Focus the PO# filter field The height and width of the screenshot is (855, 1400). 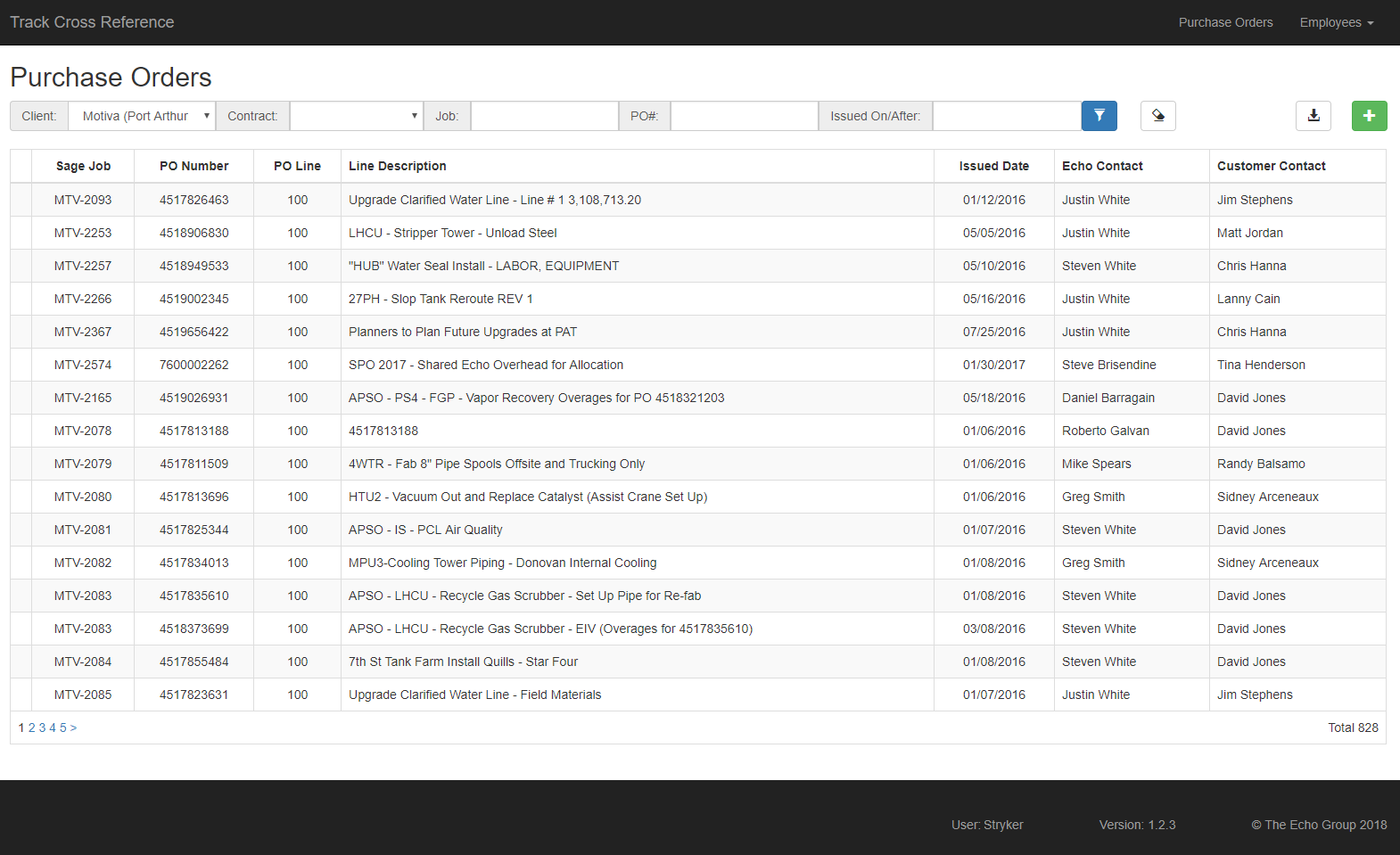pos(745,116)
